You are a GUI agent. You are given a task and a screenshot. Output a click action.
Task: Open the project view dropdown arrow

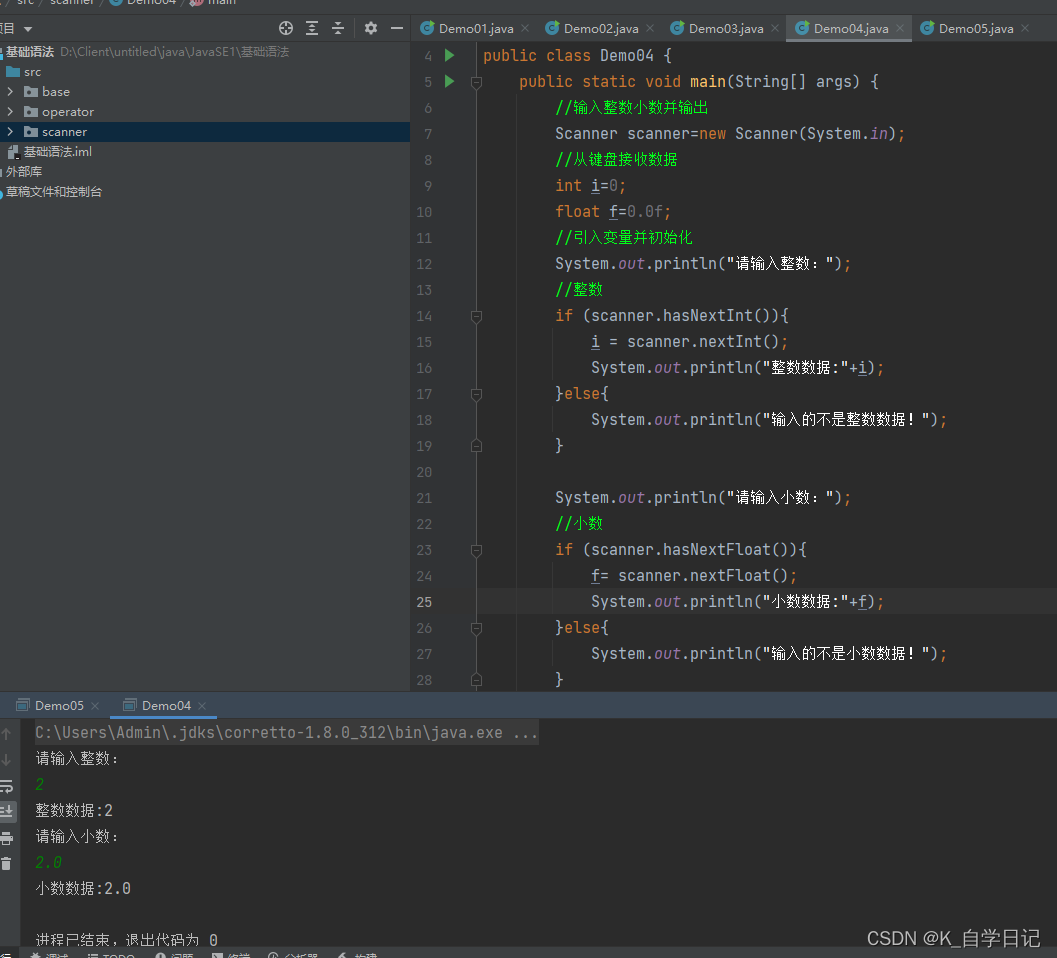point(28,29)
